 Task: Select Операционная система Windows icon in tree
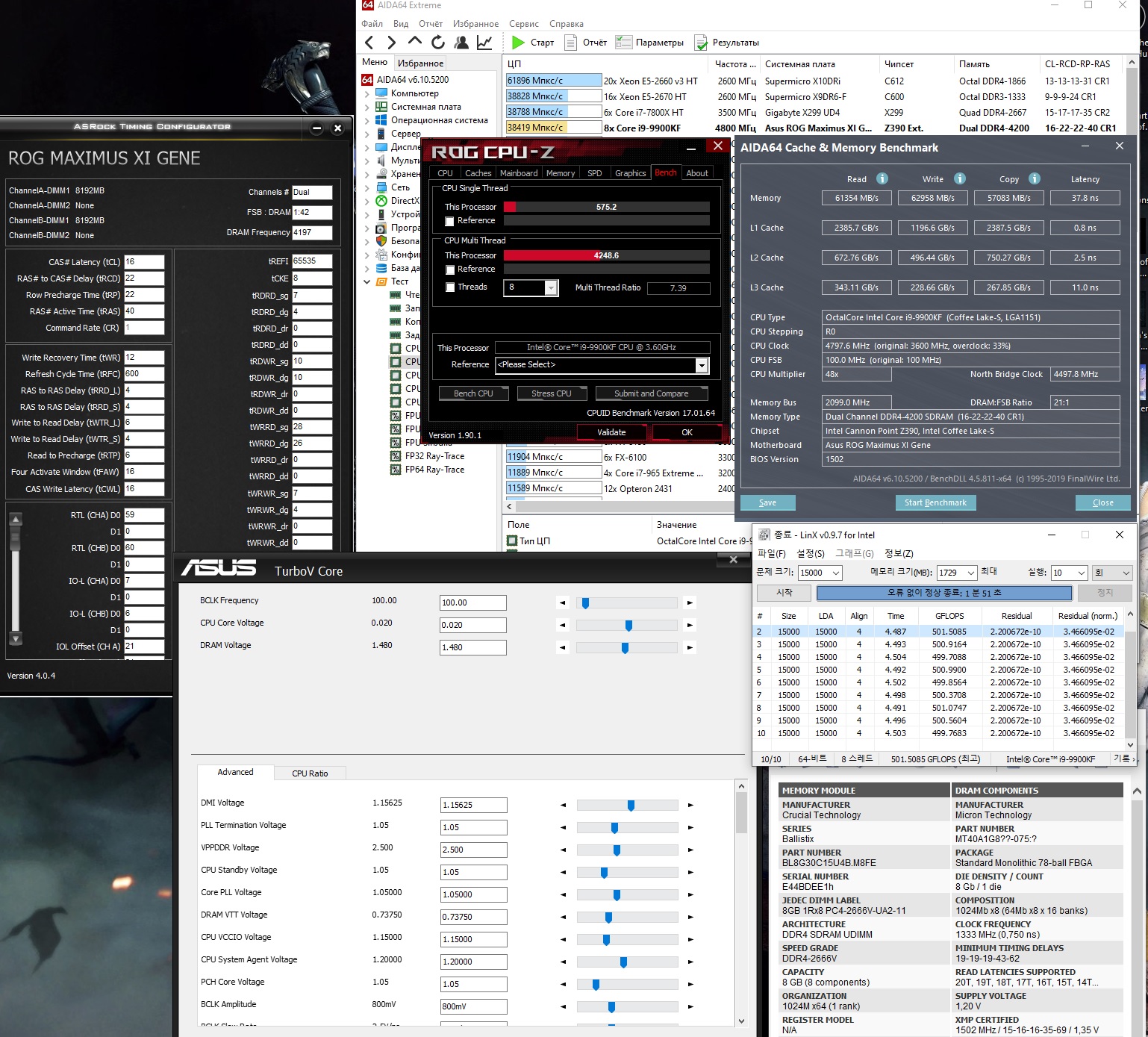tap(381, 120)
